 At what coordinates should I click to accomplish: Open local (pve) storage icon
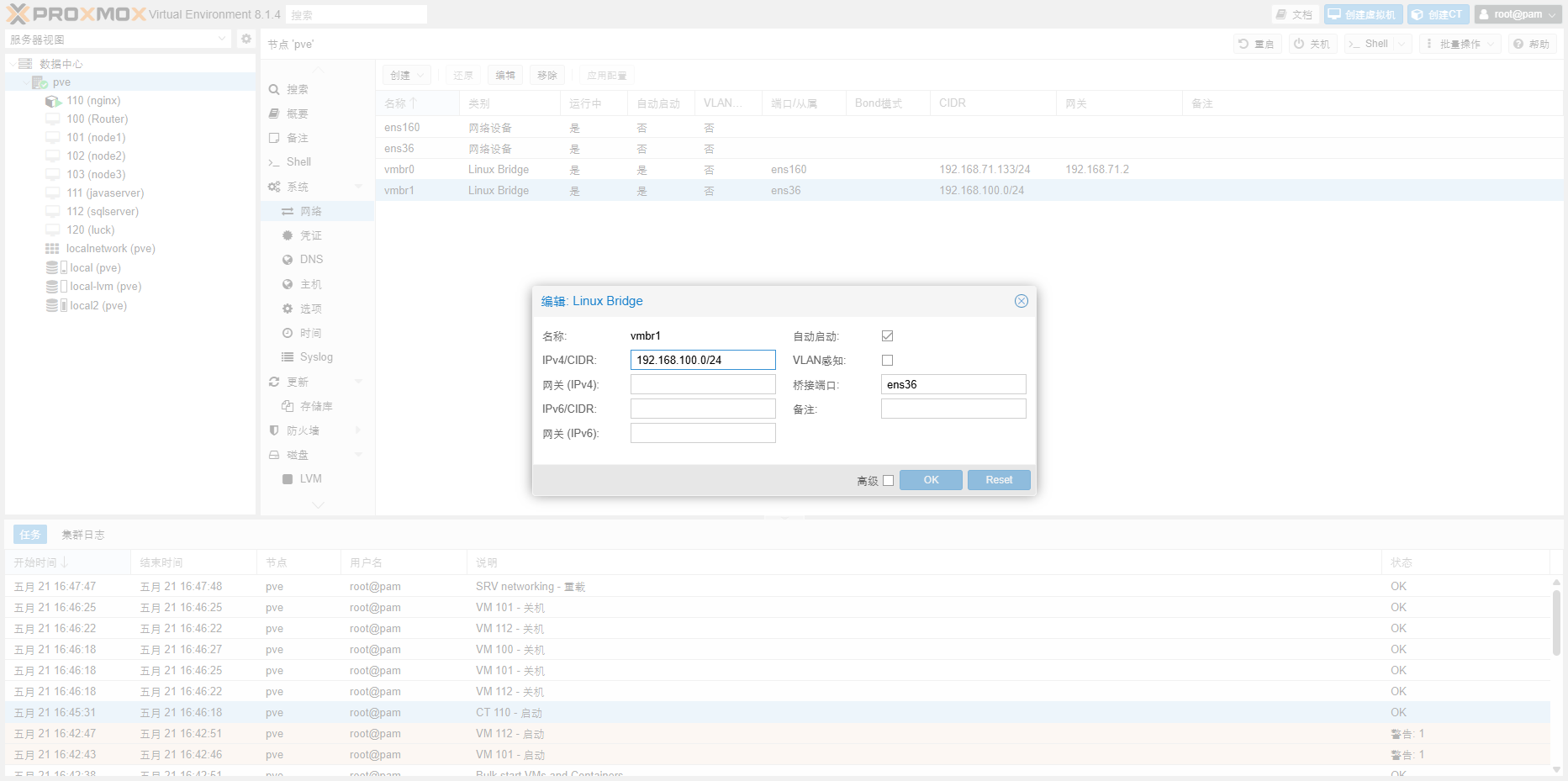coord(56,267)
